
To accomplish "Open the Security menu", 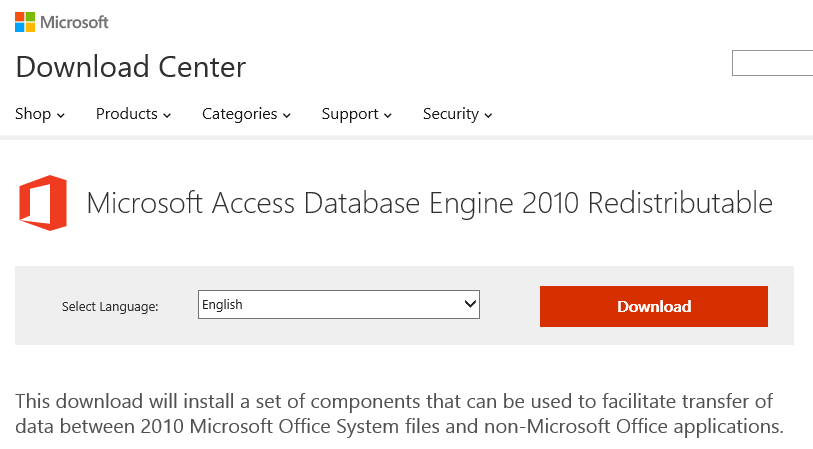I will [450, 114].
